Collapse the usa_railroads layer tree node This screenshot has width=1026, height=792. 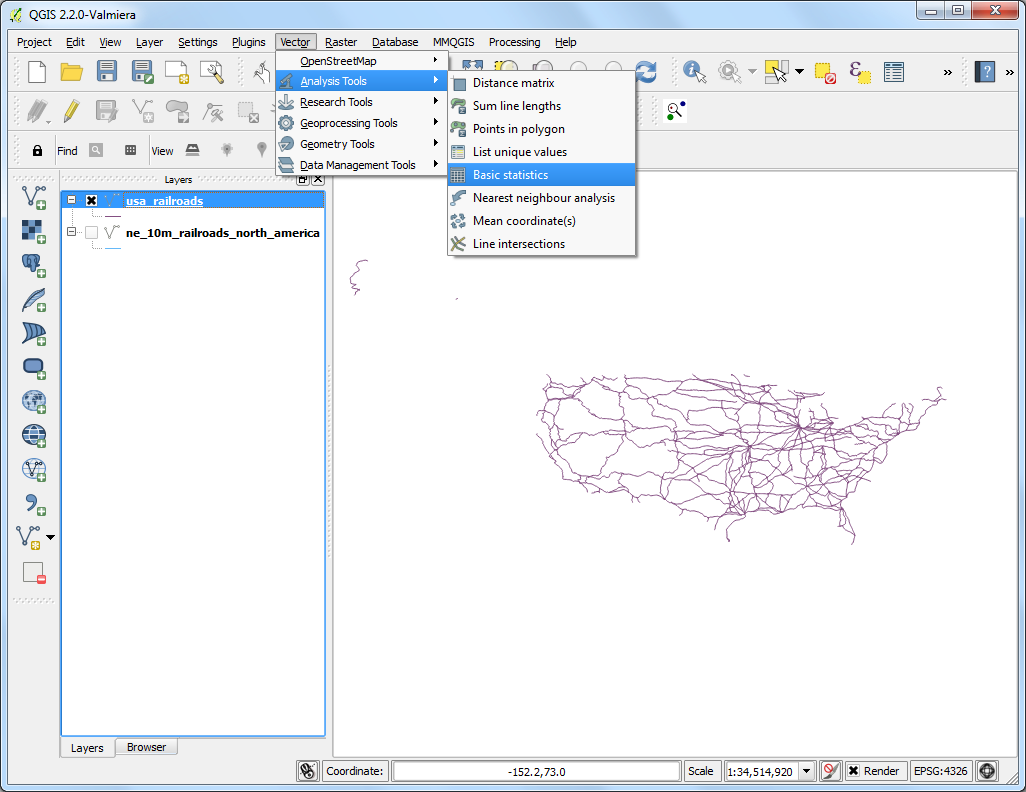[72, 200]
